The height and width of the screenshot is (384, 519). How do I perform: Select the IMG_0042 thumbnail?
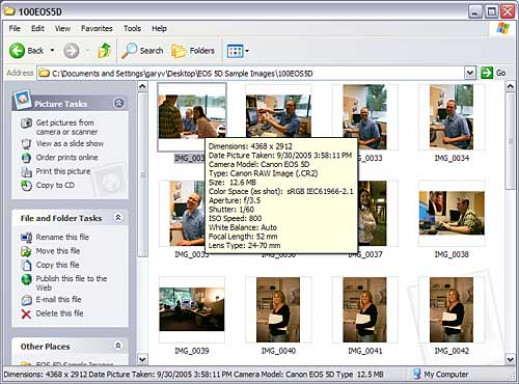tap(451, 309)
